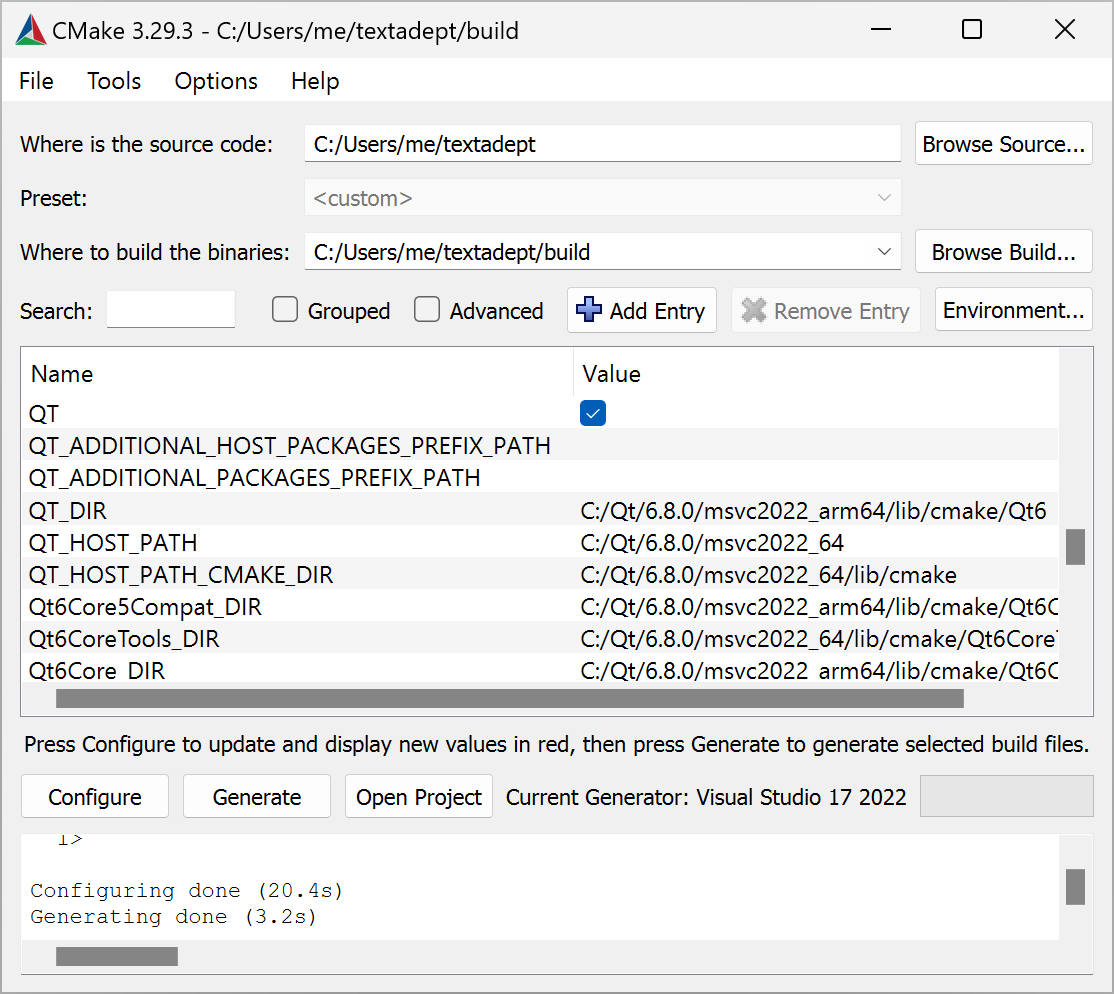Click the Browse Build button
The height and width of the screenshot is (994, 1114).
pyautogui.click(x=1003, y=252)
